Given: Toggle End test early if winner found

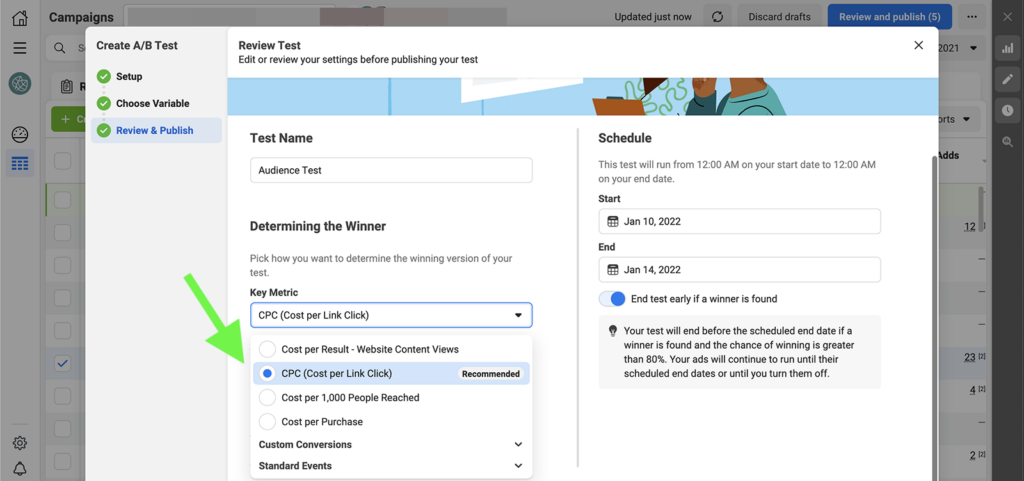Looking at the screenshot, I should [x=612, y=299].
